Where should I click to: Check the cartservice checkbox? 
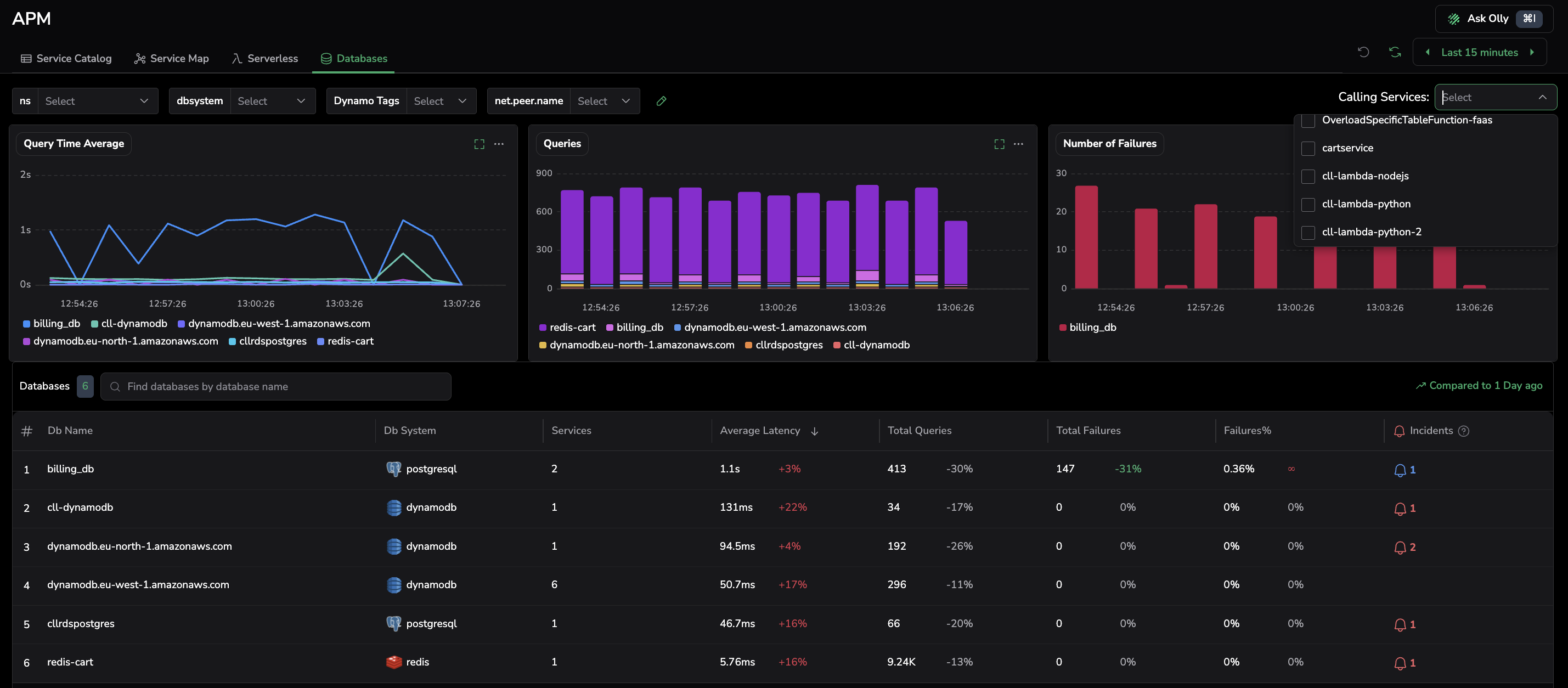(x=1307, y=148)
